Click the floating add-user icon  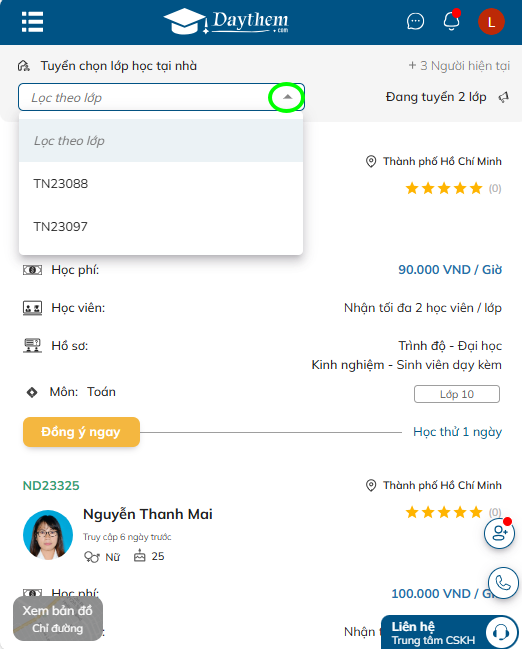coord(500,533)
